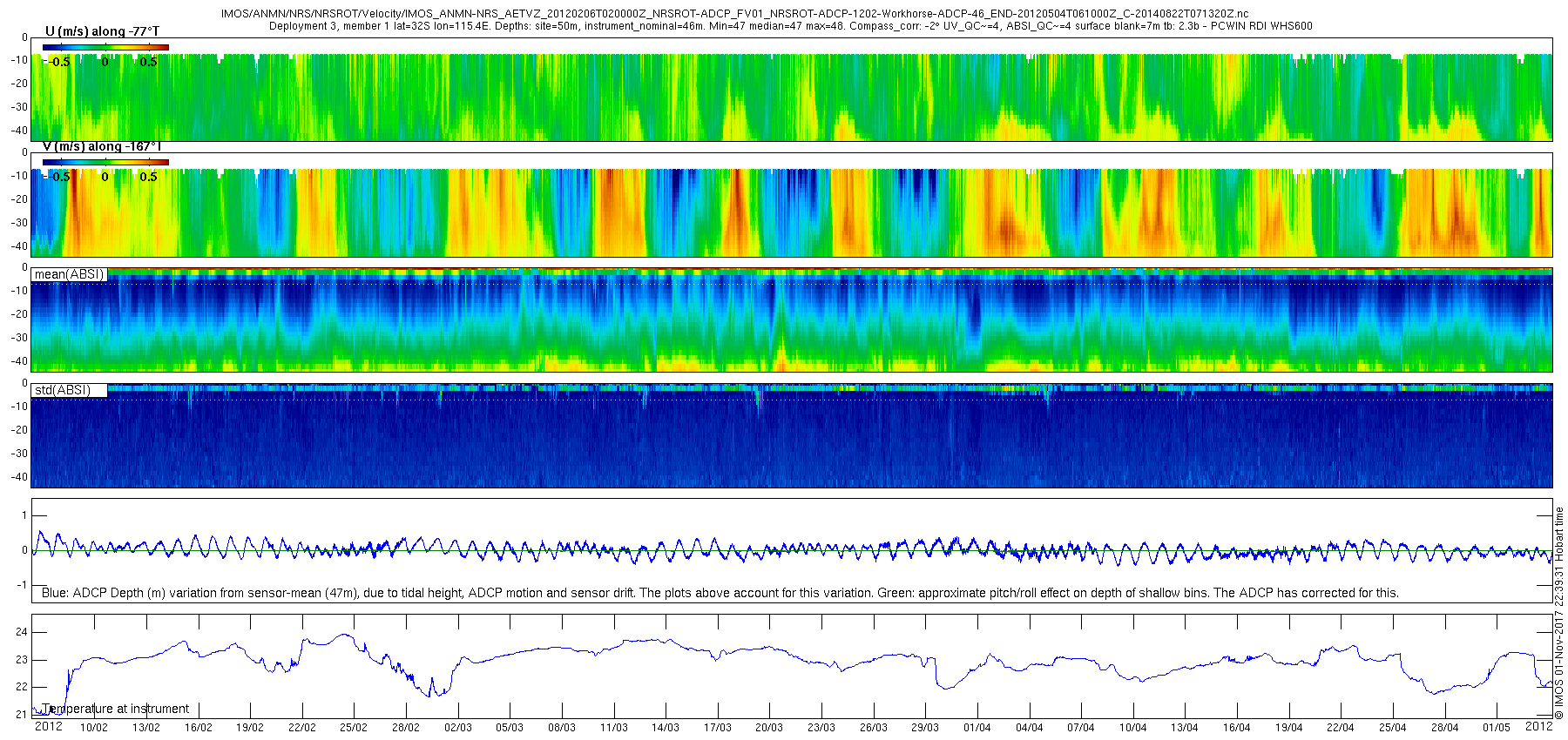Click the Deployment 3 metadata subtitle
1568x740 pixels.
point(790,26)
